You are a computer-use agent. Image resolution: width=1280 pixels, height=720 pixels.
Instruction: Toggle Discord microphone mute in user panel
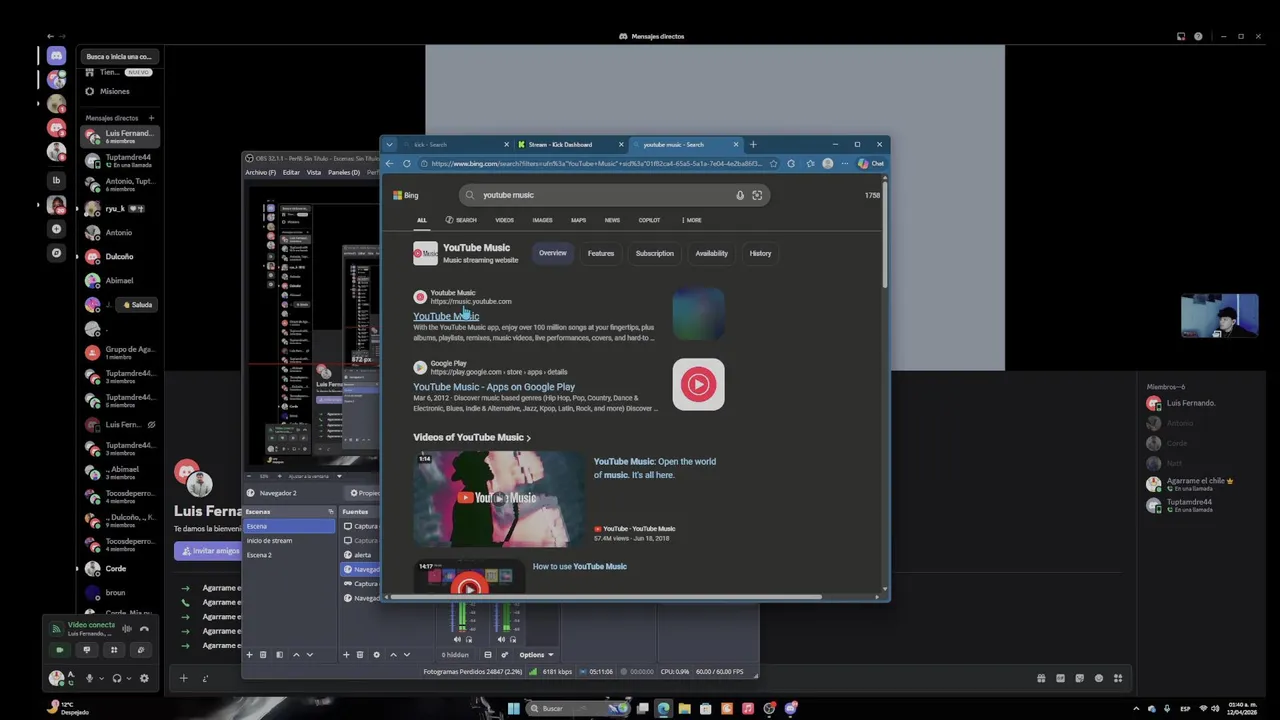click(89, 678)
